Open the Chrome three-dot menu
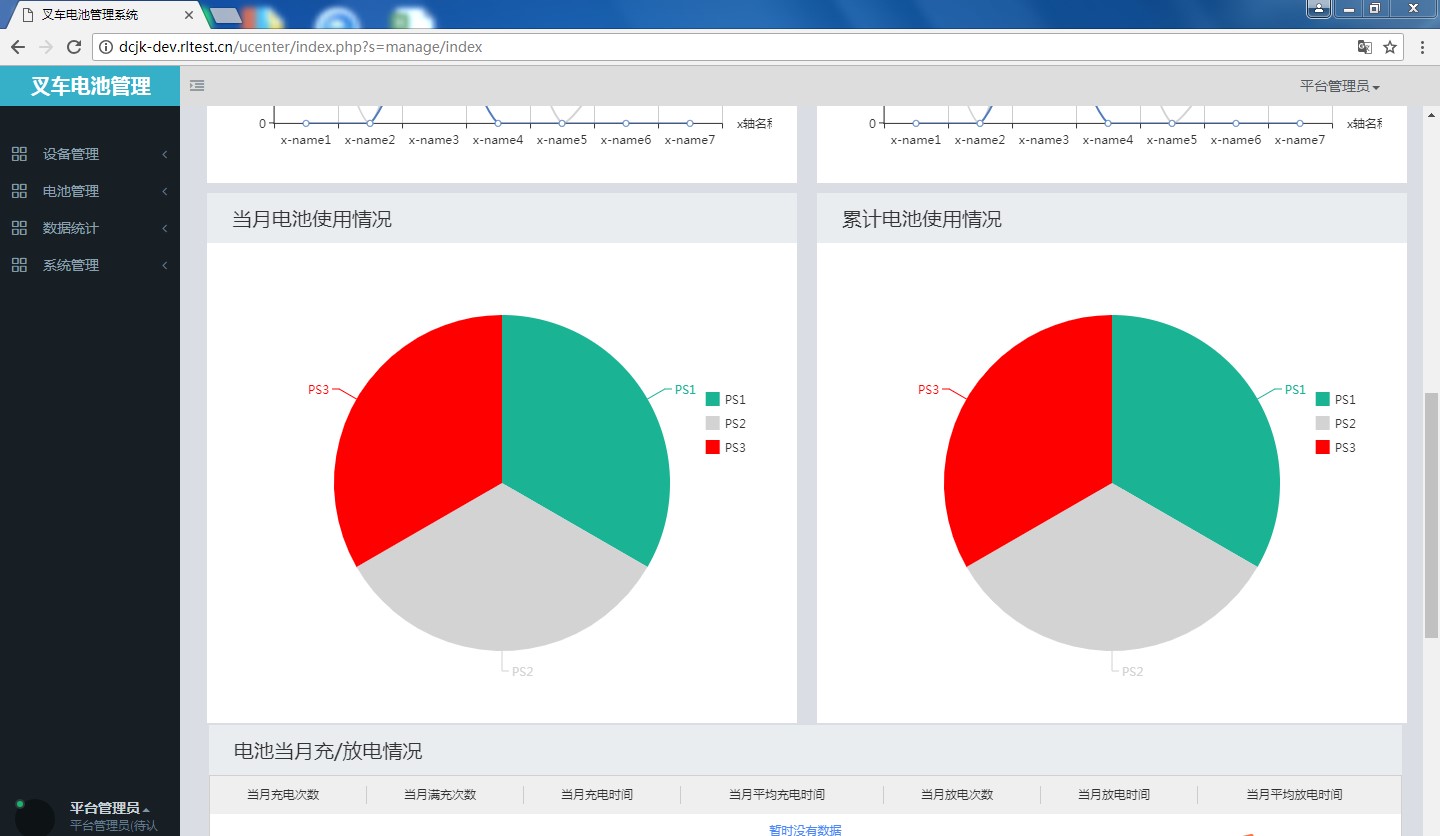1440x836 pixels. click(x=1422, y=47)
